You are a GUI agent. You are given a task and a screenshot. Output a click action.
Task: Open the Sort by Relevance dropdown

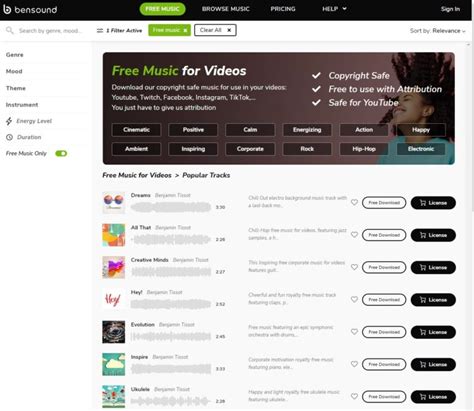(437, 31)
